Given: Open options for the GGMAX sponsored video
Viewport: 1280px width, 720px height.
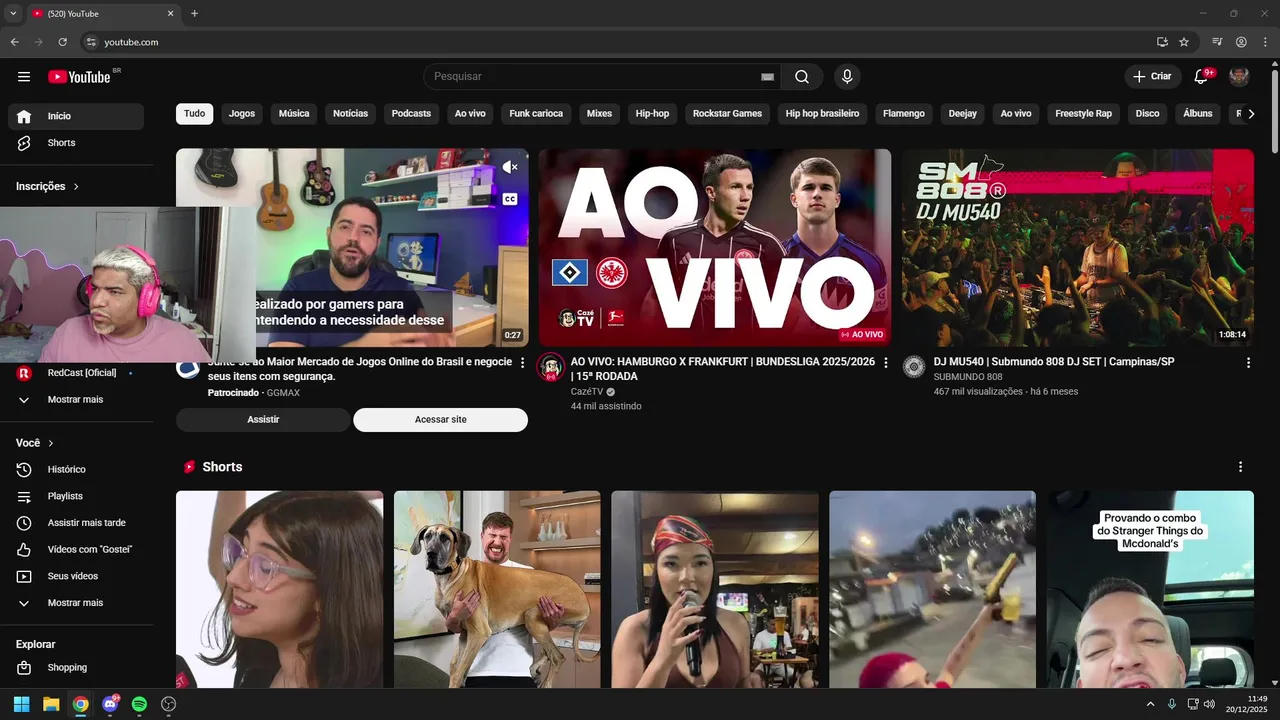Looking at the screenshot, I should click(522, 363).
